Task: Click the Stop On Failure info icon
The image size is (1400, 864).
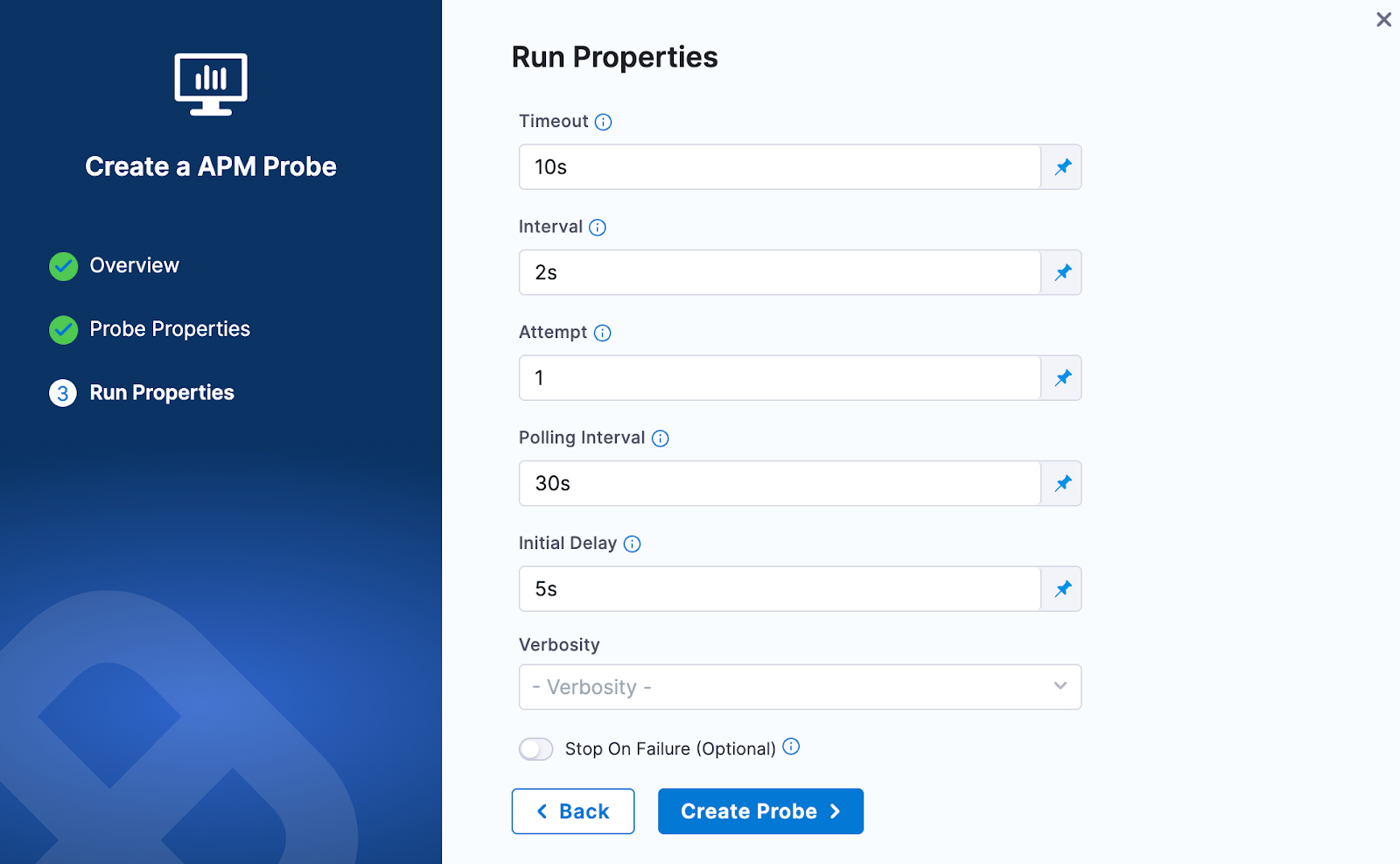Action: (x=790, y=748)
